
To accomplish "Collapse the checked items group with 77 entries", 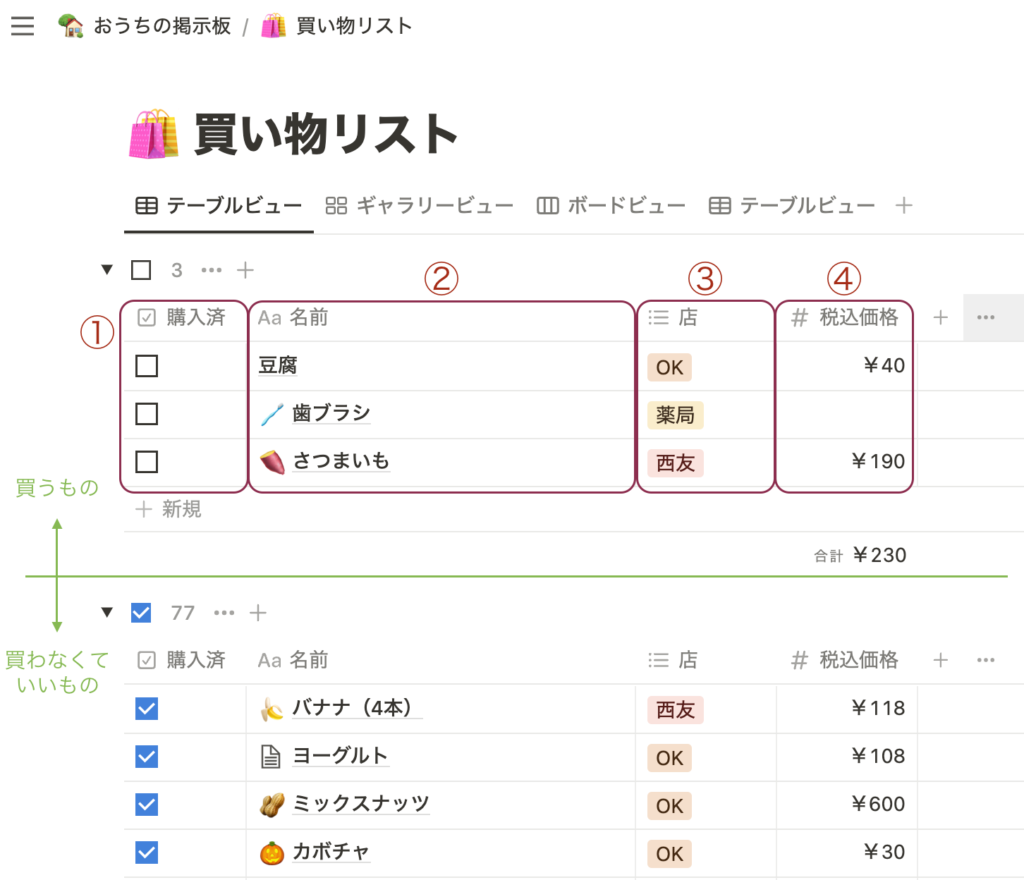I will click(107, 613).
